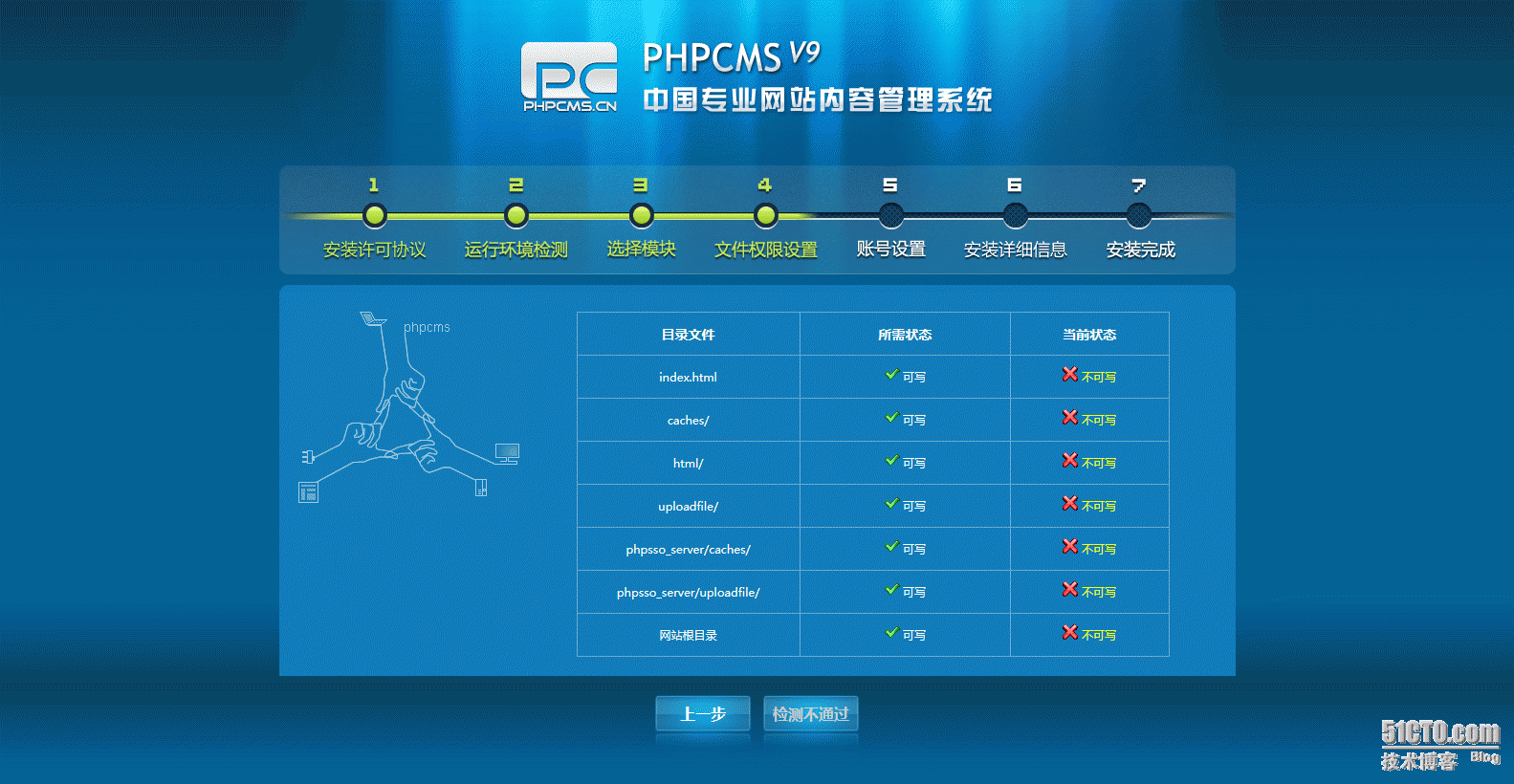Click the green check in phpsso_server/caches/ row
The image size is (1514, 784).
click(x=892, y=547)
